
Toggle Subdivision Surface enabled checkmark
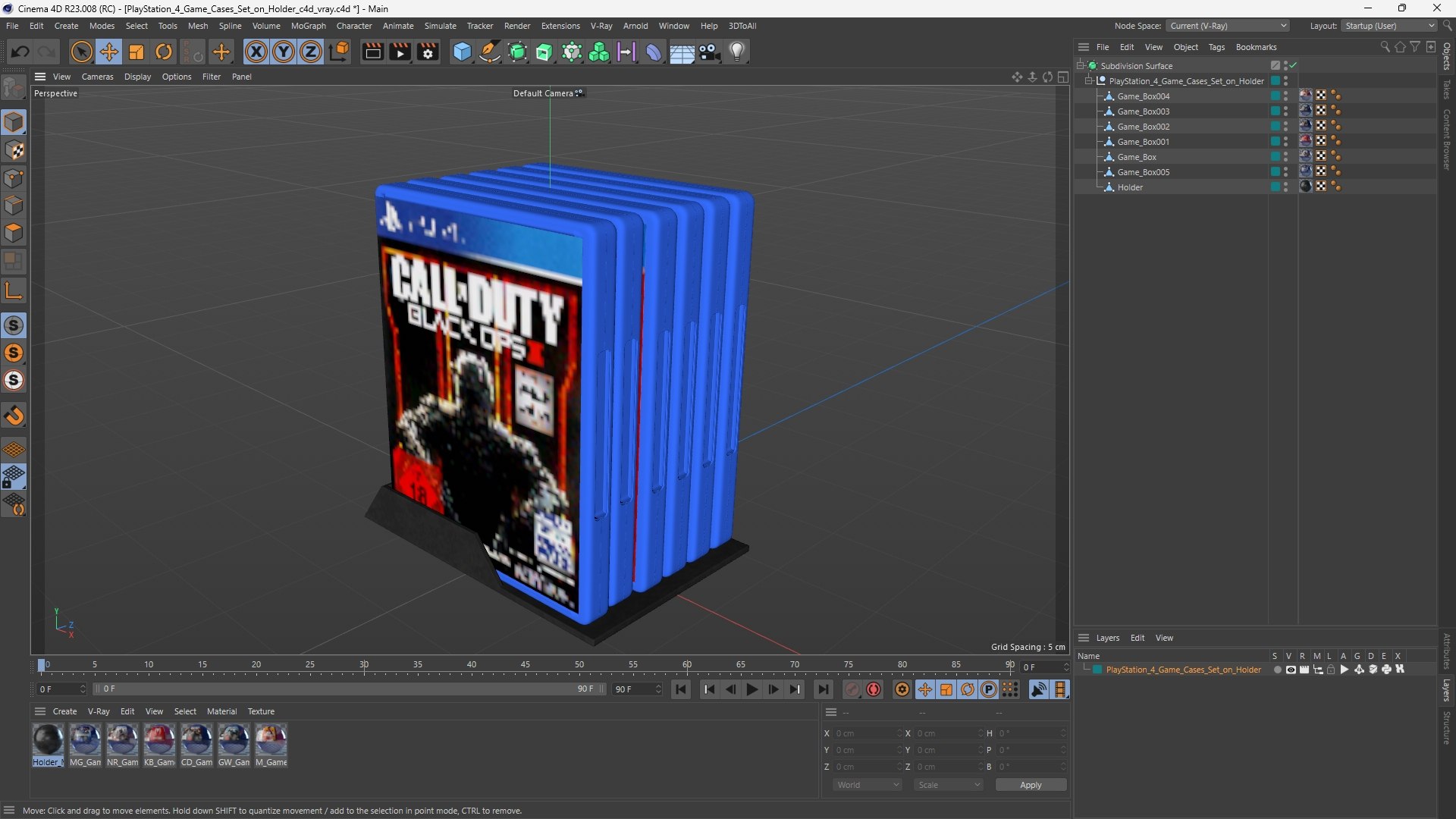pyautogui.click(x=1293, y=66)
